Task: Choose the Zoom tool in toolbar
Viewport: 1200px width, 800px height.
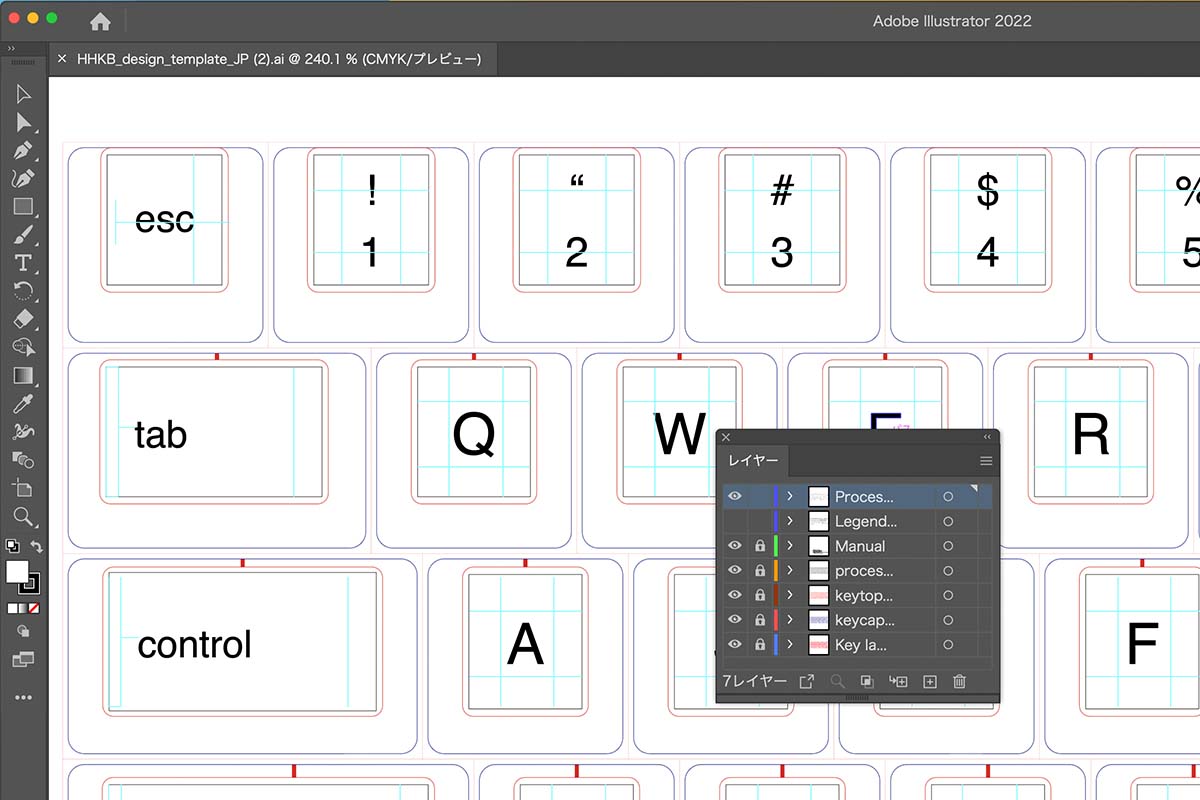Action: pos(23,517)
